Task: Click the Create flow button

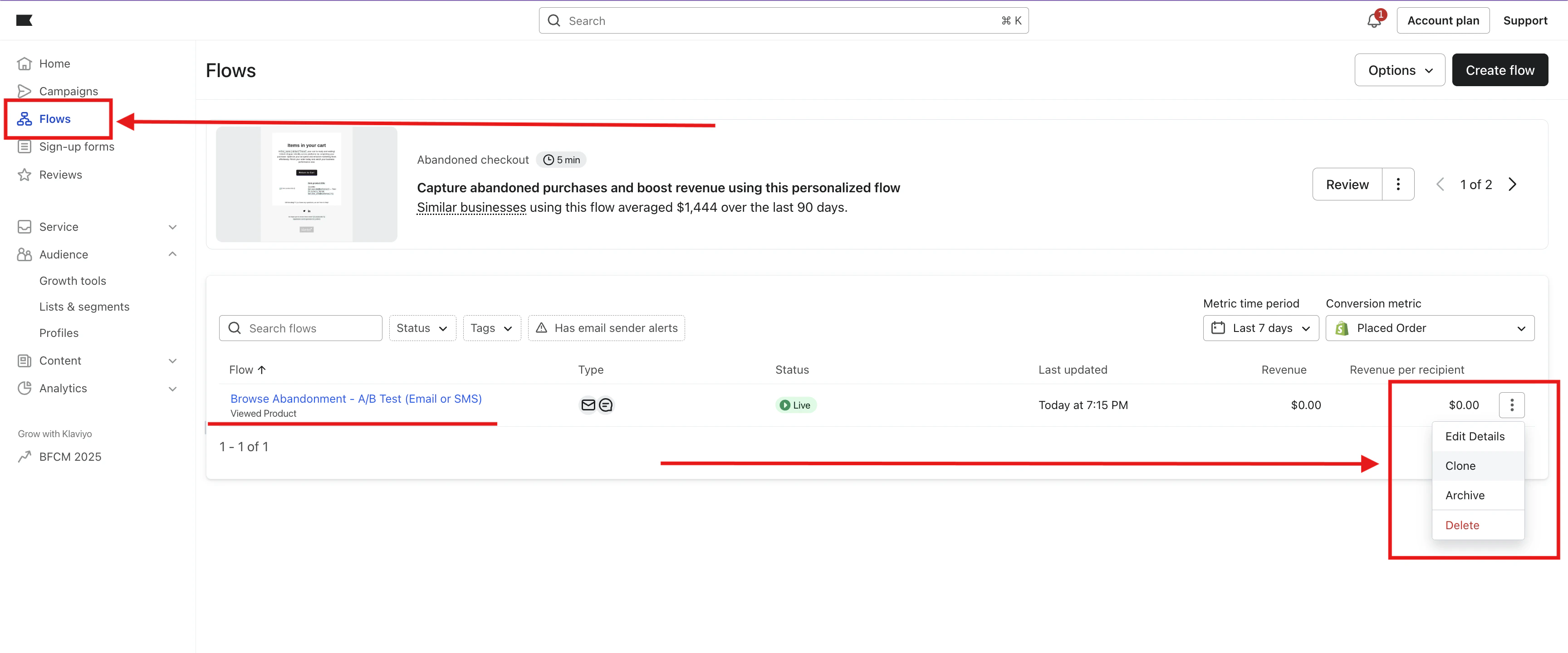Action: tap(1500, 70)
